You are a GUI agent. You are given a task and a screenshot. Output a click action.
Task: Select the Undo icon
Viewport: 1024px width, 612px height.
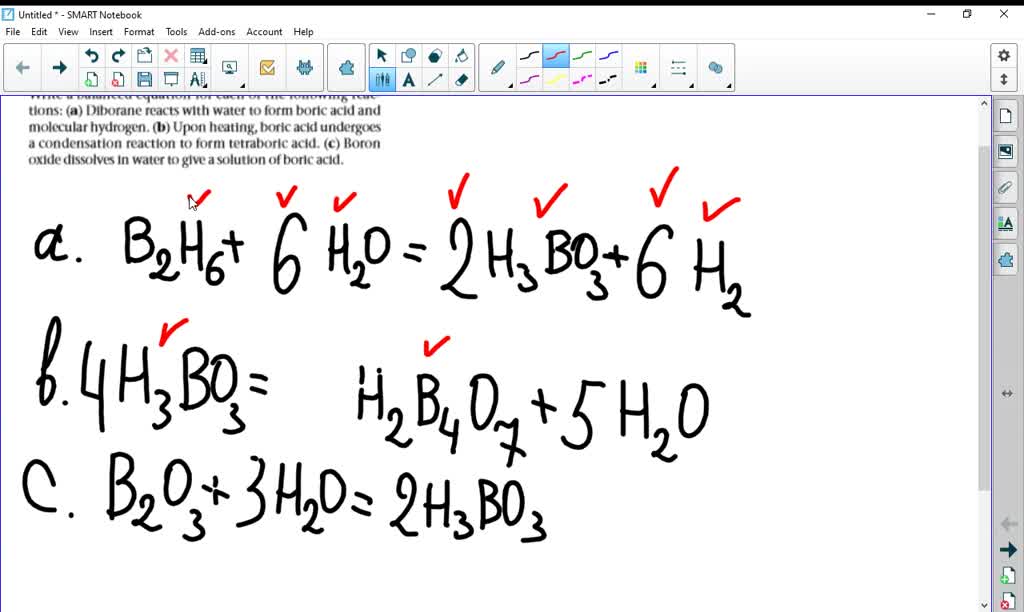pos(94,56)
